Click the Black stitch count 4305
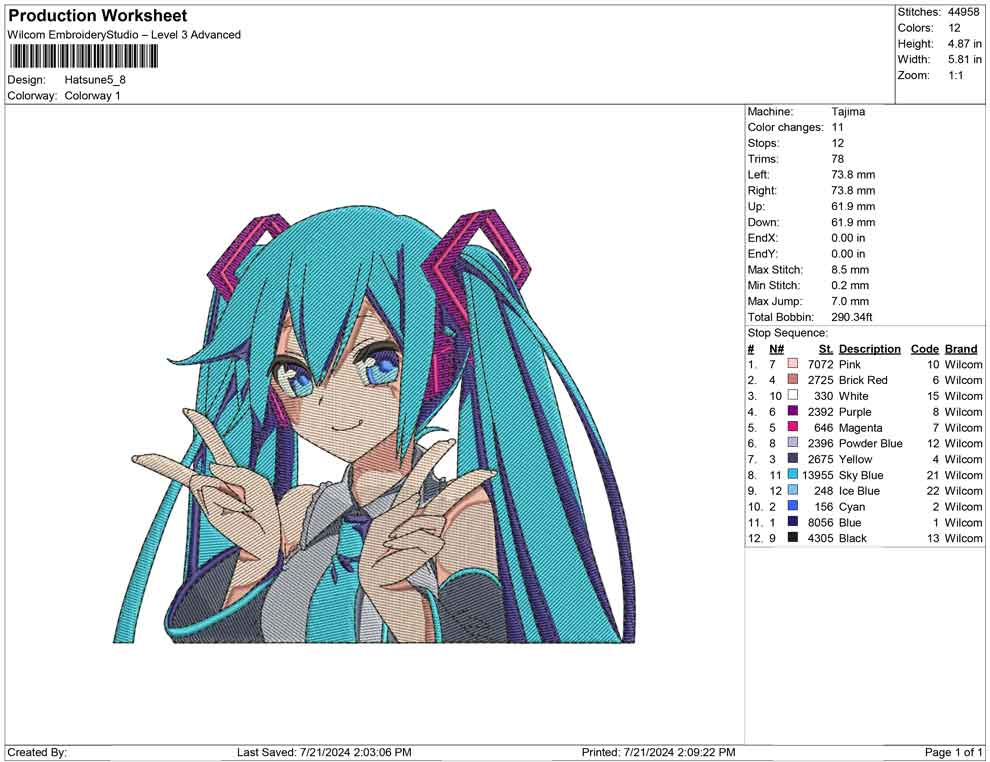The height and width of the screenshot is (762, 990). 820,538
